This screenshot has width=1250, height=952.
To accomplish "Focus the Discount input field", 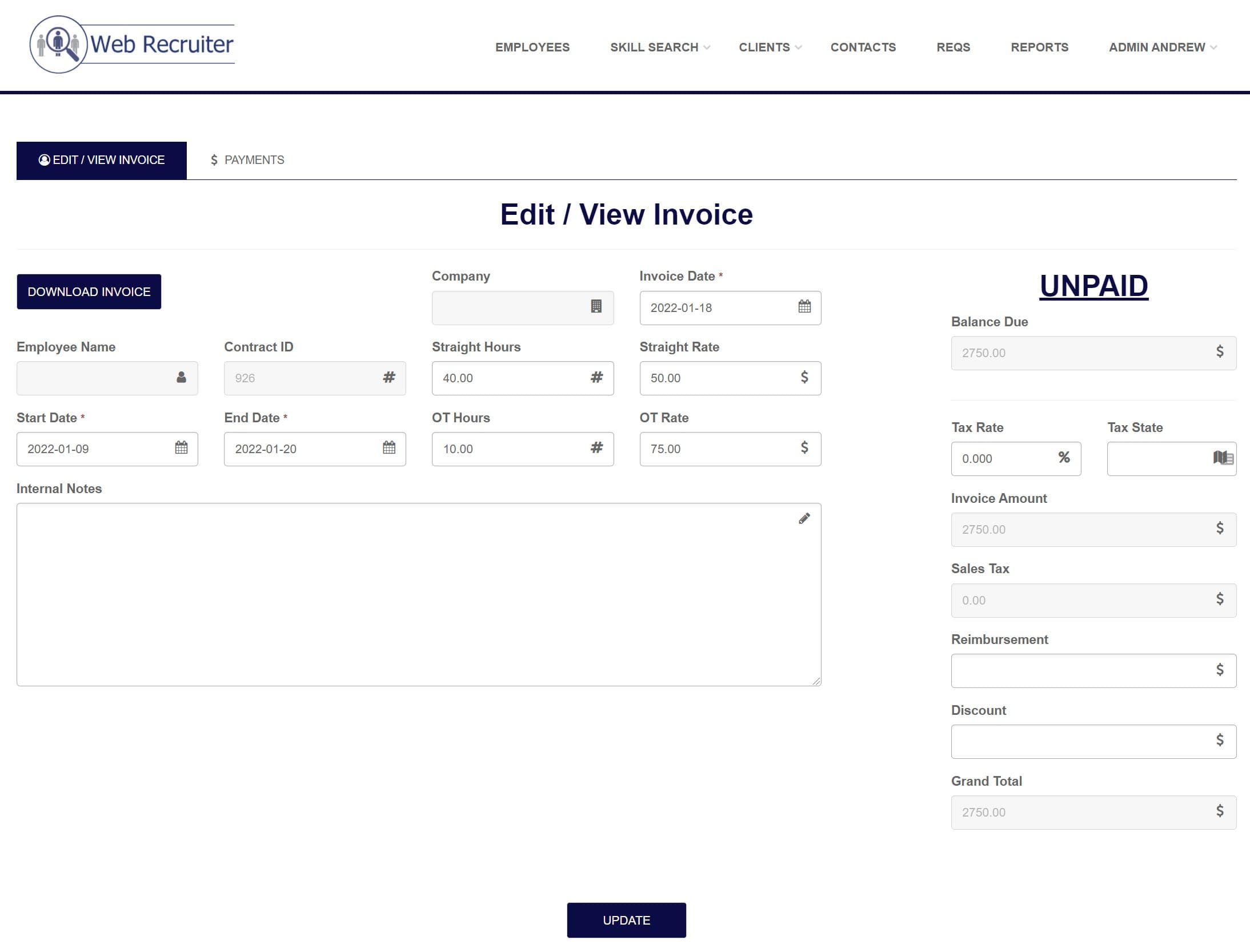I will point(1080,742).
